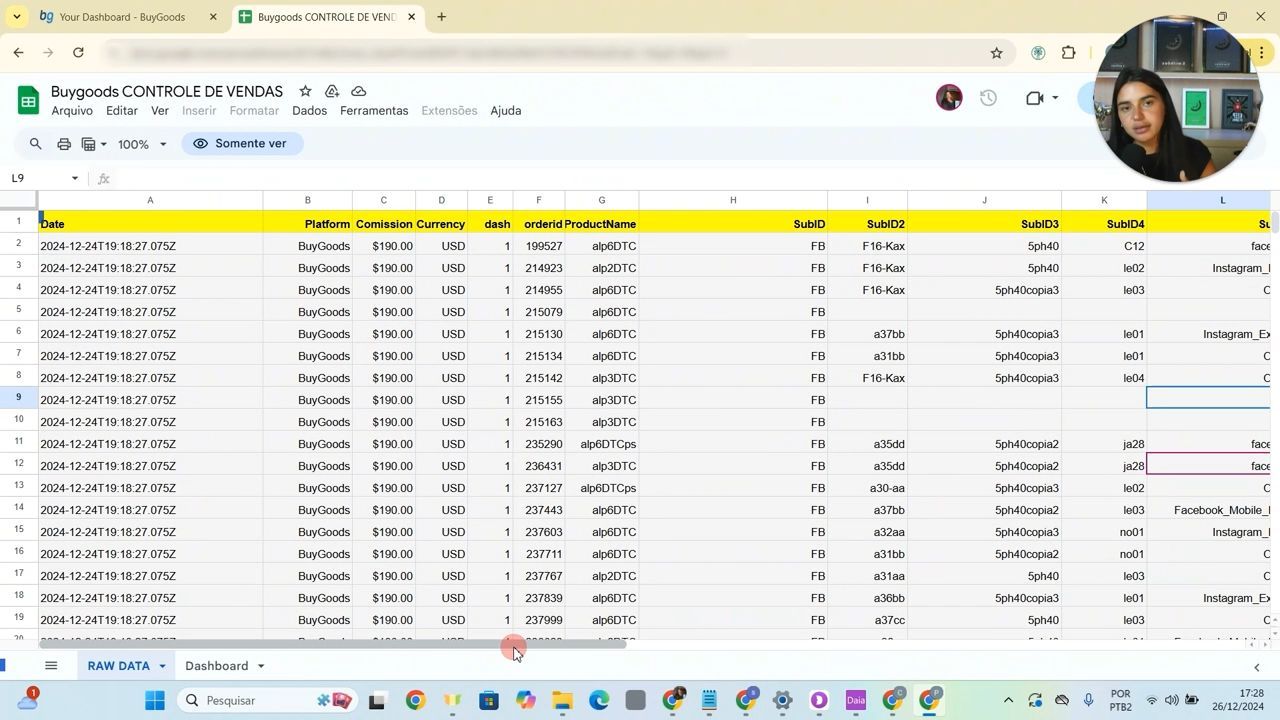Open the user avatar next to history
The image size is (1280, 720).
pyautogui.click(x=949, y=97)
